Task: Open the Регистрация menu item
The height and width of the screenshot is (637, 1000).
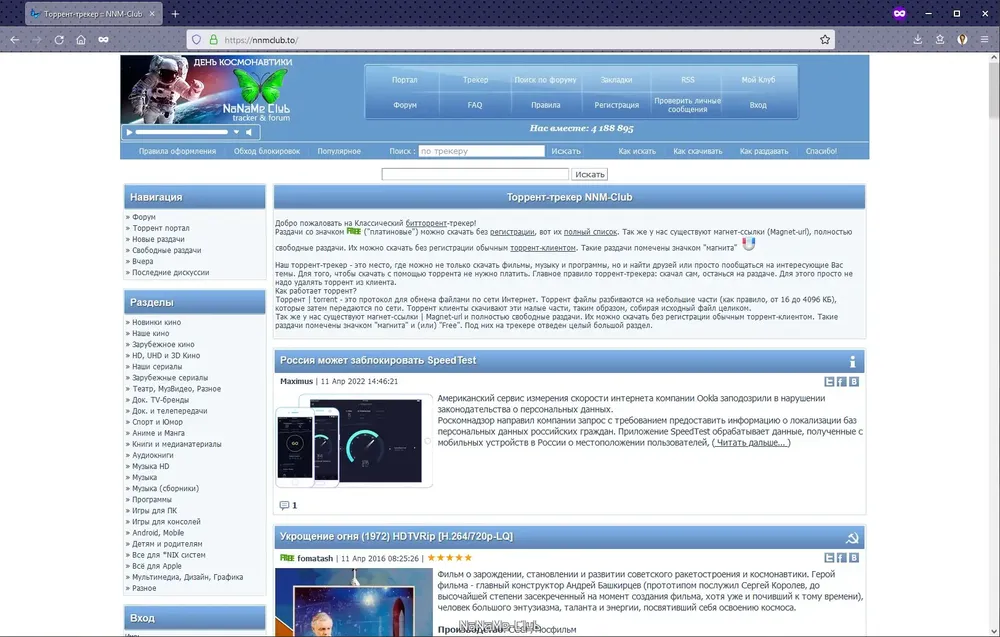Action: click(x=616, y=105)
